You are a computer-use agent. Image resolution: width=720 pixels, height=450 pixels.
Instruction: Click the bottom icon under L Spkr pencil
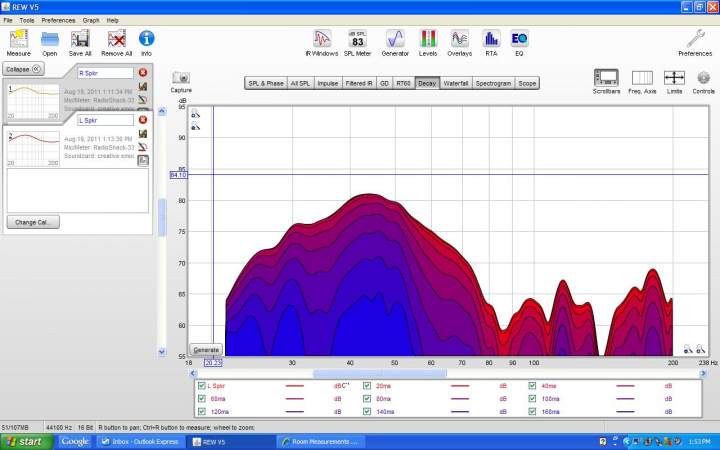pos(143,160)
